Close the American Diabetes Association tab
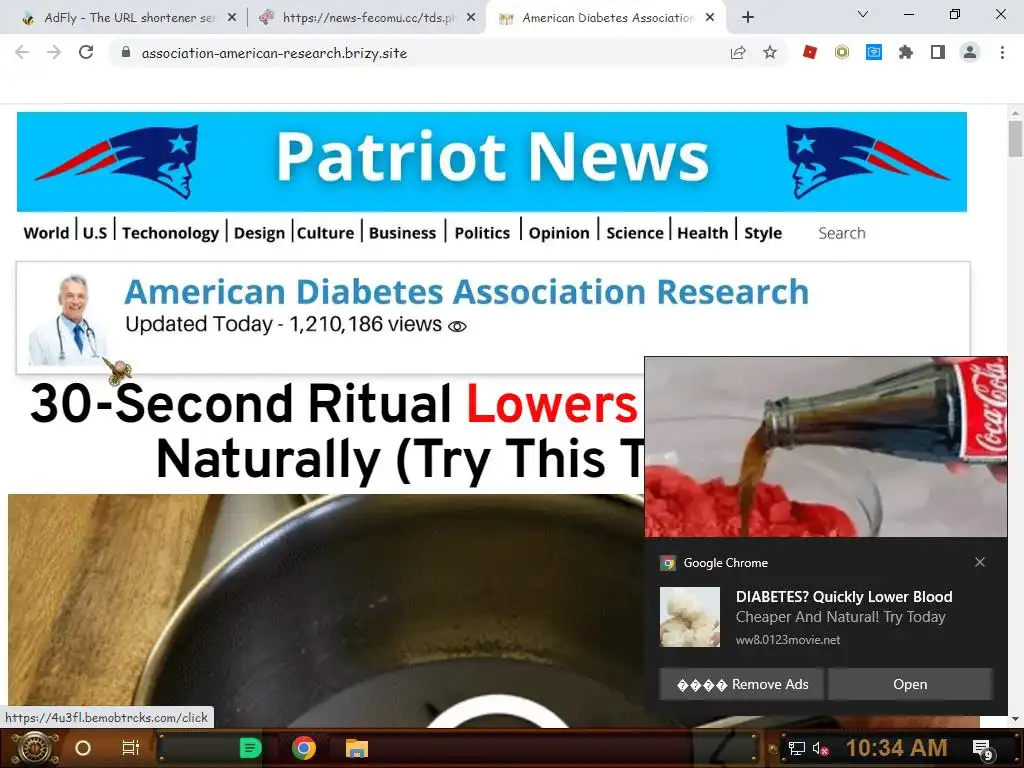Screen dimensions: 1024x768 point(710,18)
